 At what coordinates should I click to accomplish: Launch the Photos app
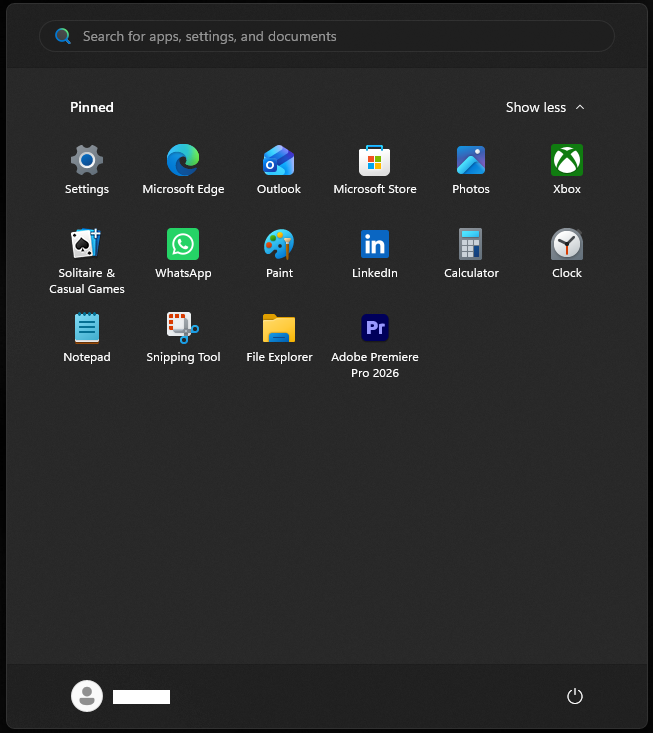pyautogui.click(x=471, y=170)
